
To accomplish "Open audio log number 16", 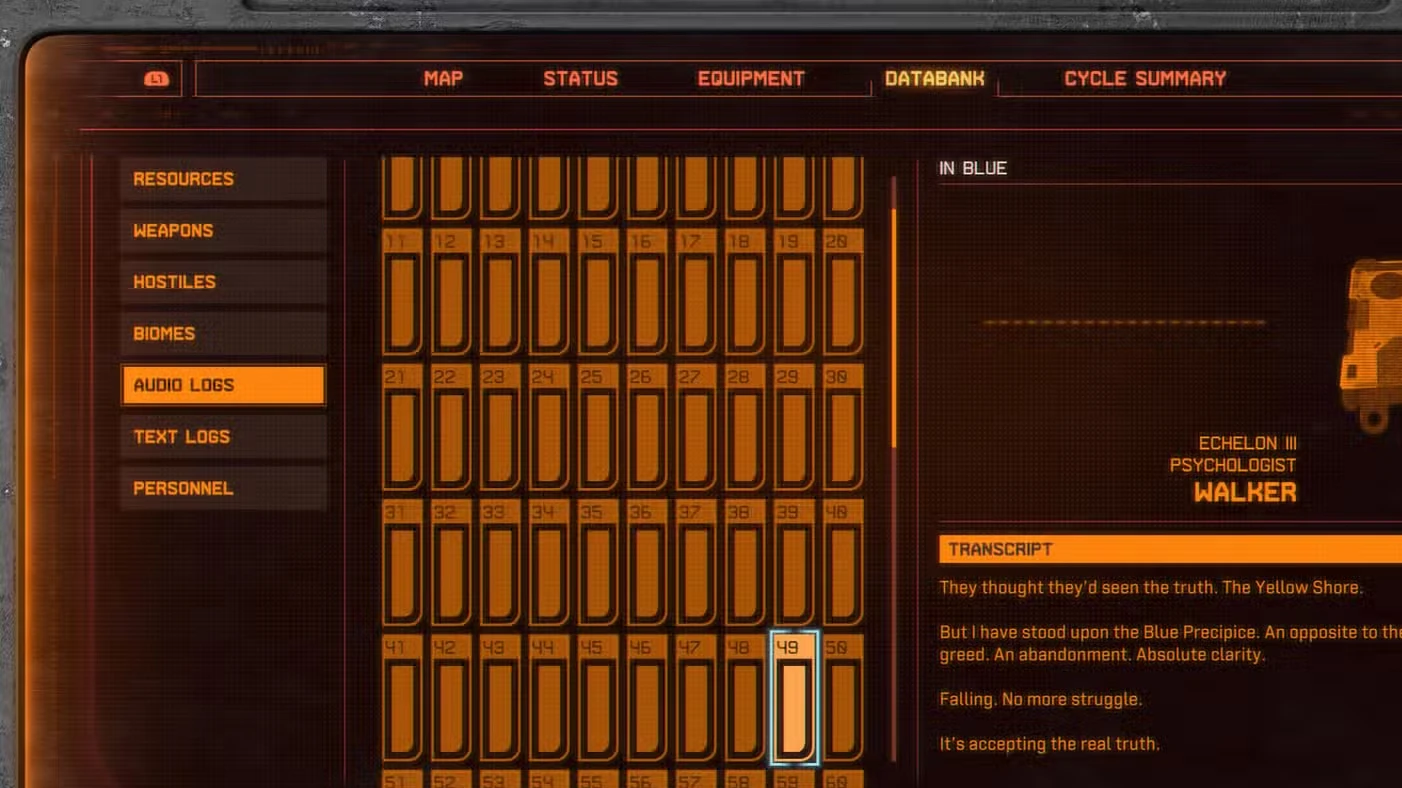I will pos(647,292).
